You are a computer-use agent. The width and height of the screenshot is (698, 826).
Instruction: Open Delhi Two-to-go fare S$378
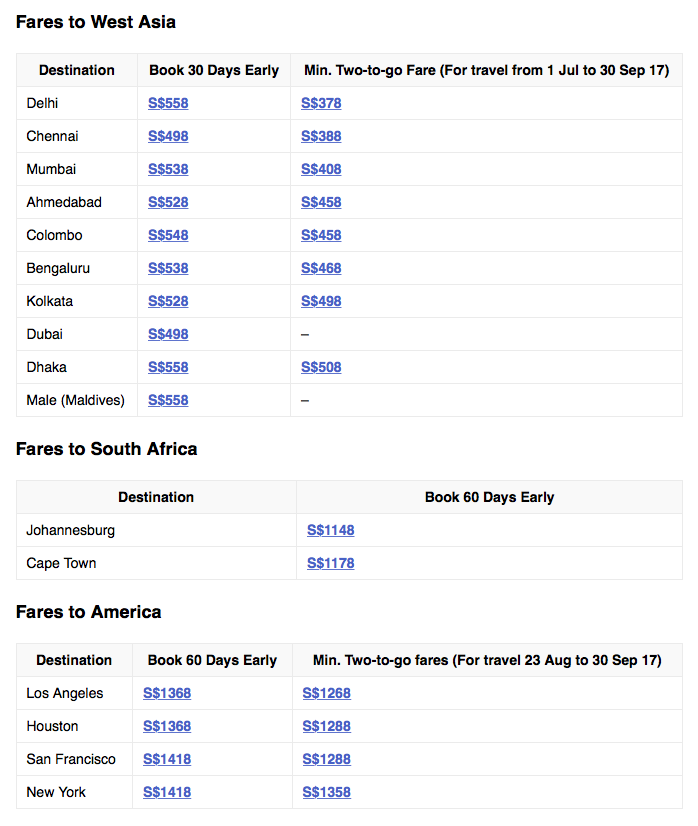pos(321,103)
